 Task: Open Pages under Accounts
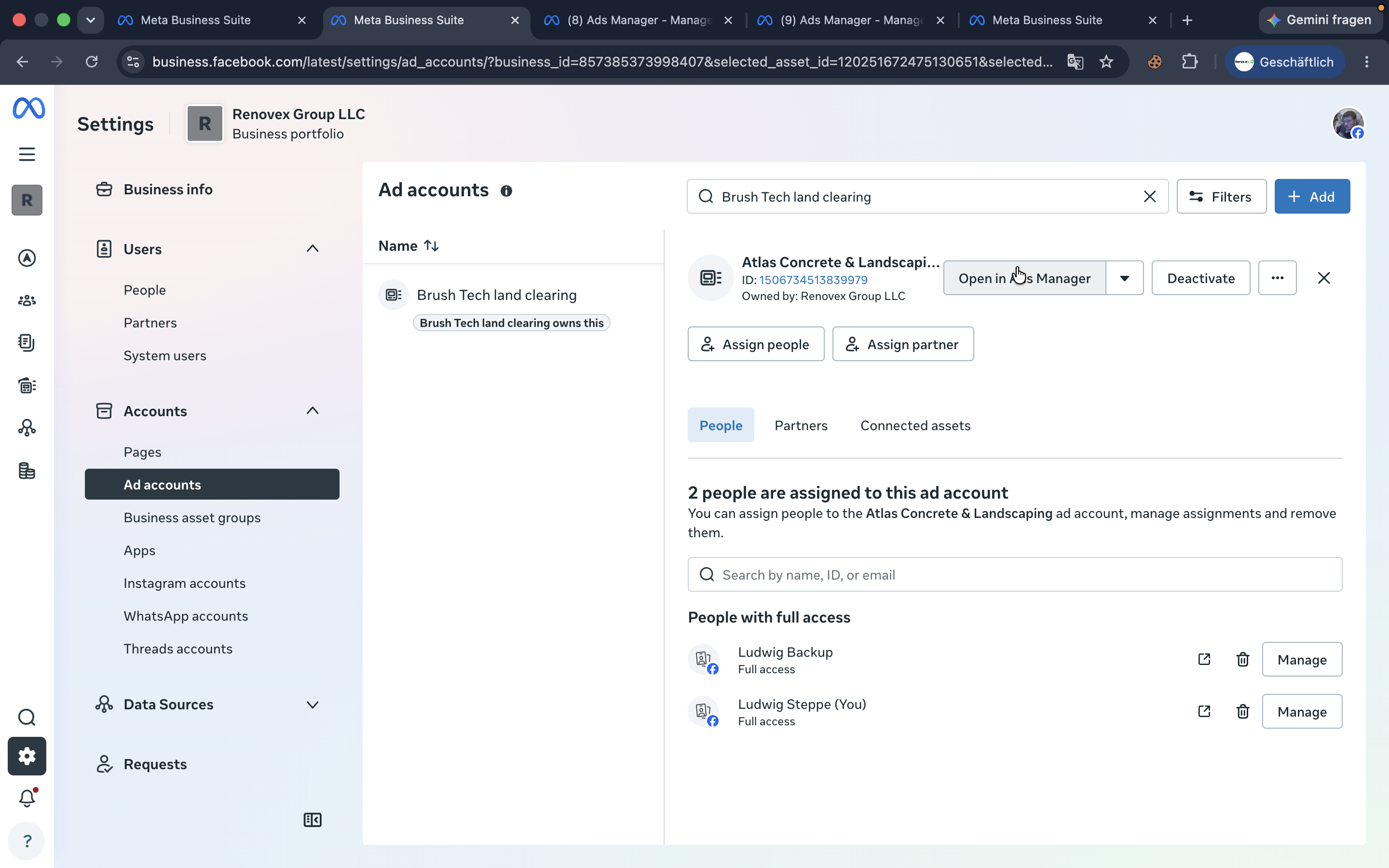(x=142, y=452)
